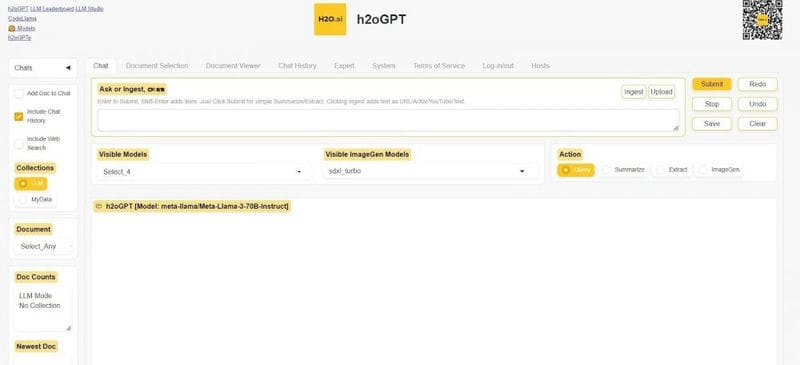This screenshot has height=365, width=800.
Task: Enable Include Web Search checkbox
Action: [x=19, y=143]
